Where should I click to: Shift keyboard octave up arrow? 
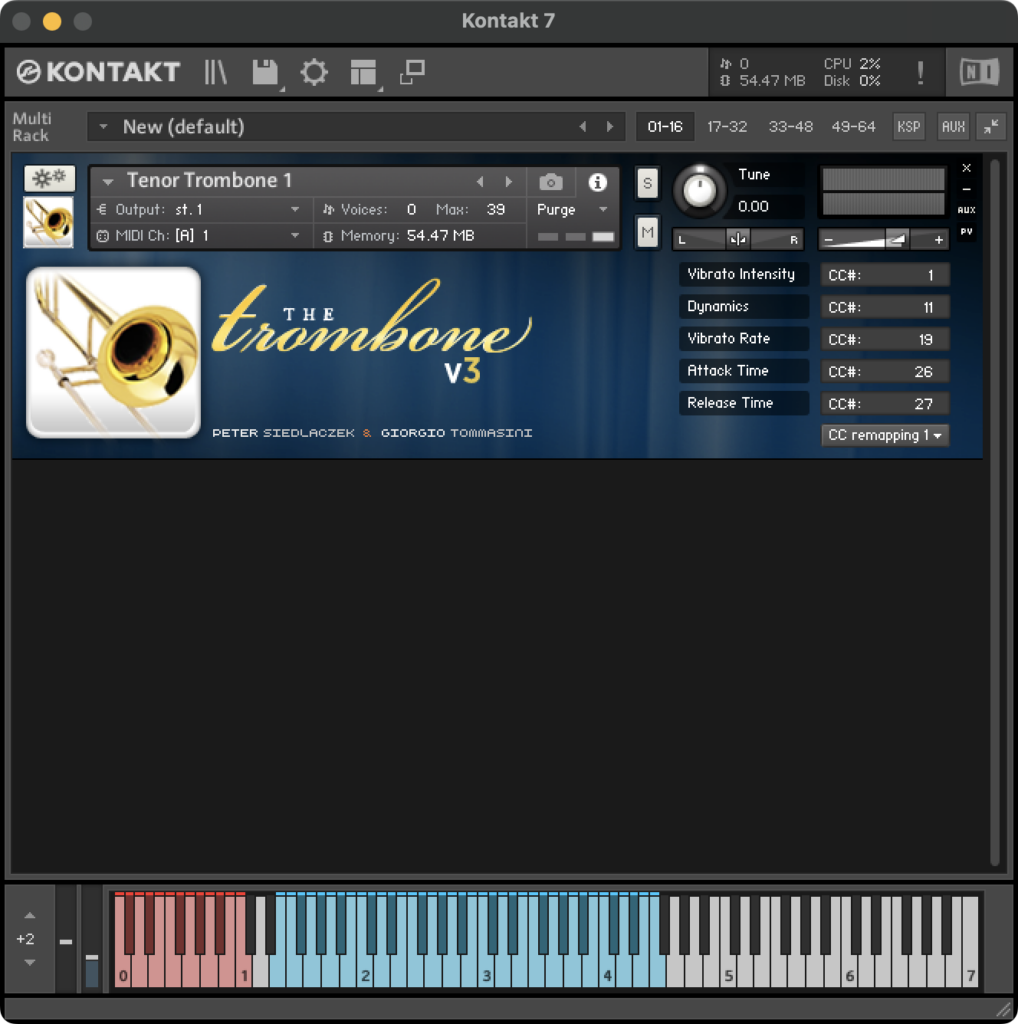pyautogui.click(x=29, y=916)
